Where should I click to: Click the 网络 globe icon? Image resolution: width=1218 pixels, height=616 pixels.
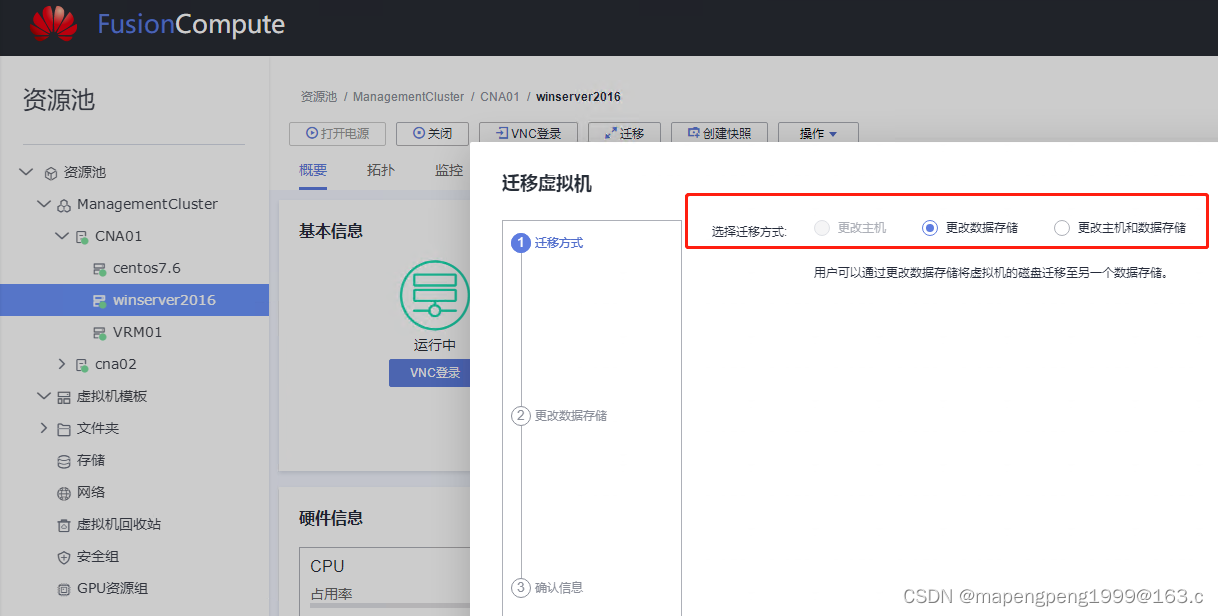pyautogui.click(x=63, y=493)
